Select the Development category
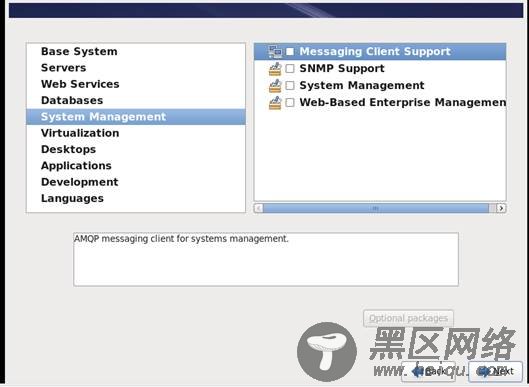This screenshot has width=529, height=387. coord(136,182)
